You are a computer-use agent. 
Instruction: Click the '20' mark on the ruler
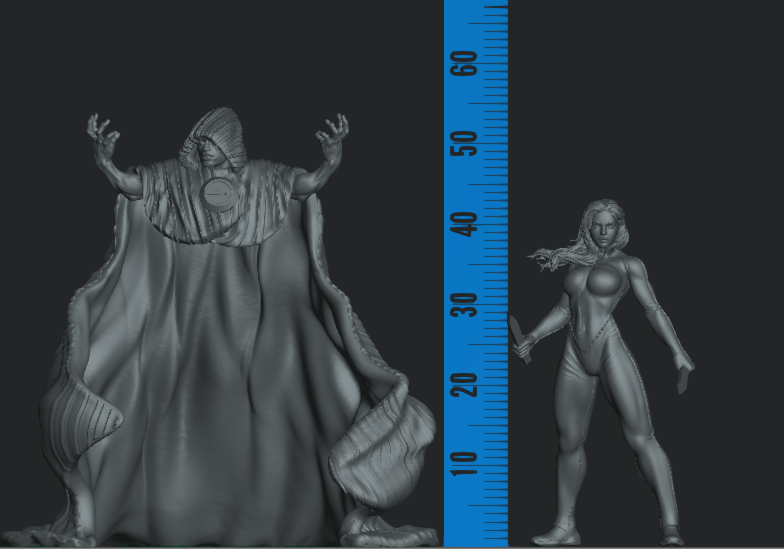tap(464, 384)
